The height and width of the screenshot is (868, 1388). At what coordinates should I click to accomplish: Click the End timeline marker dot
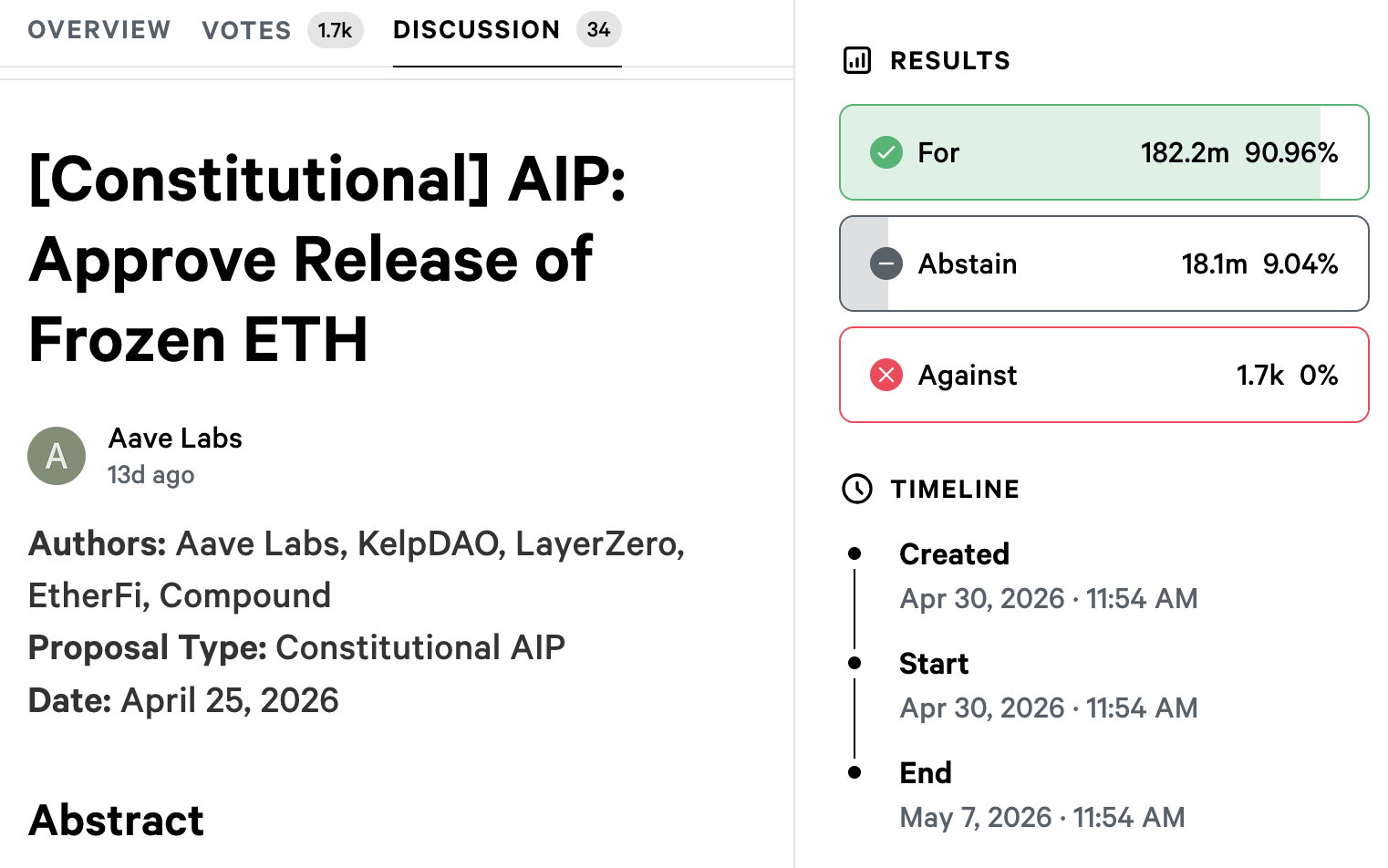855,772
